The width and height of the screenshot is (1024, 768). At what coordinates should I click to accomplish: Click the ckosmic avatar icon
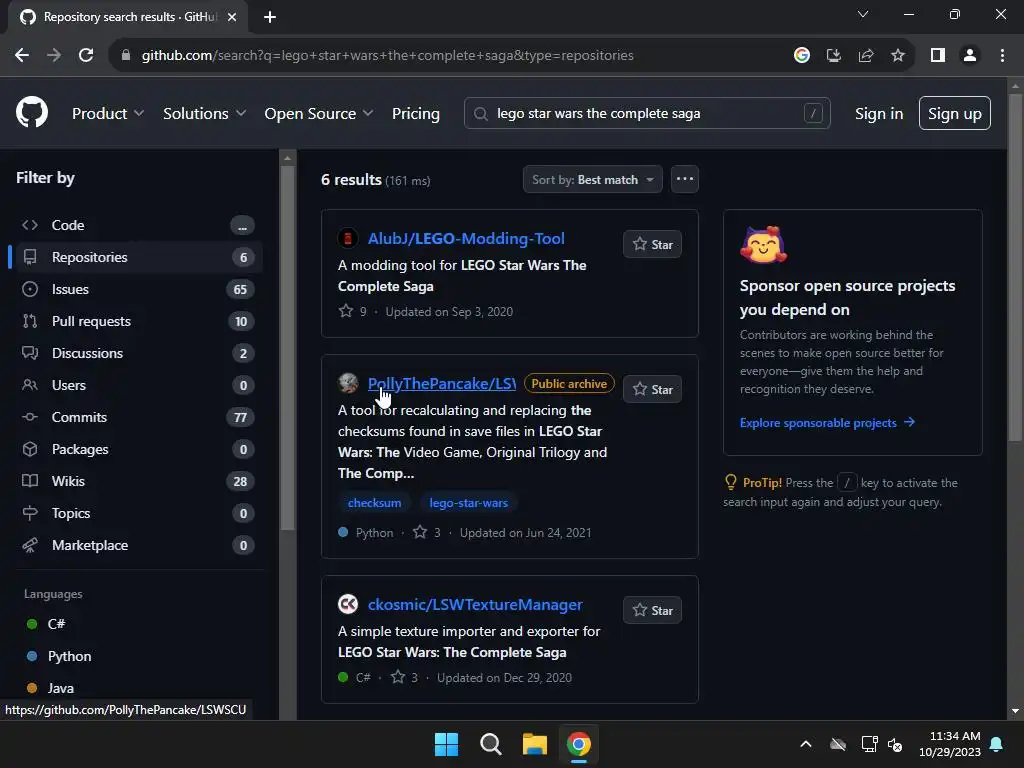348,604
